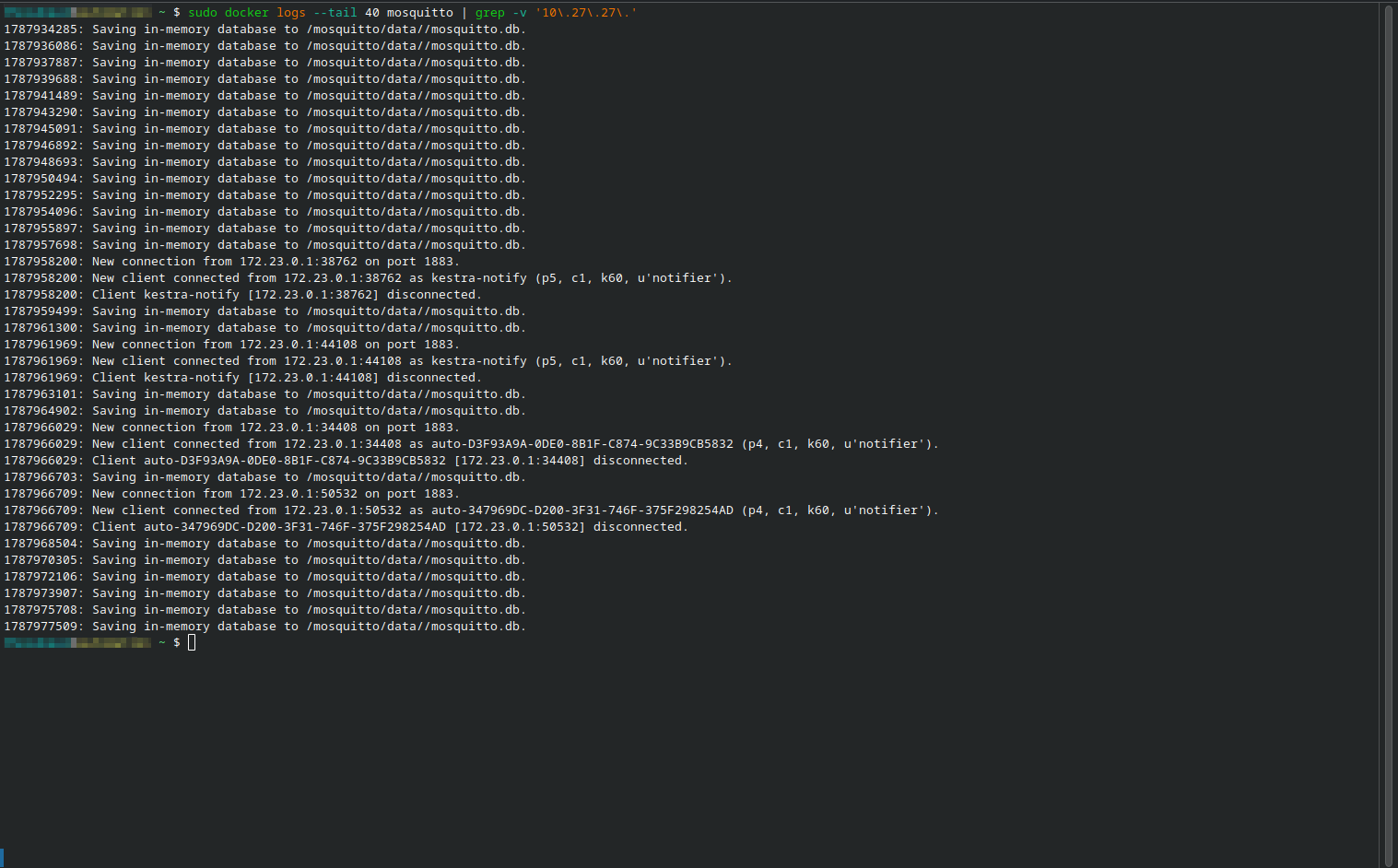Click the 'docker' word in the typed command

point(247,13)
